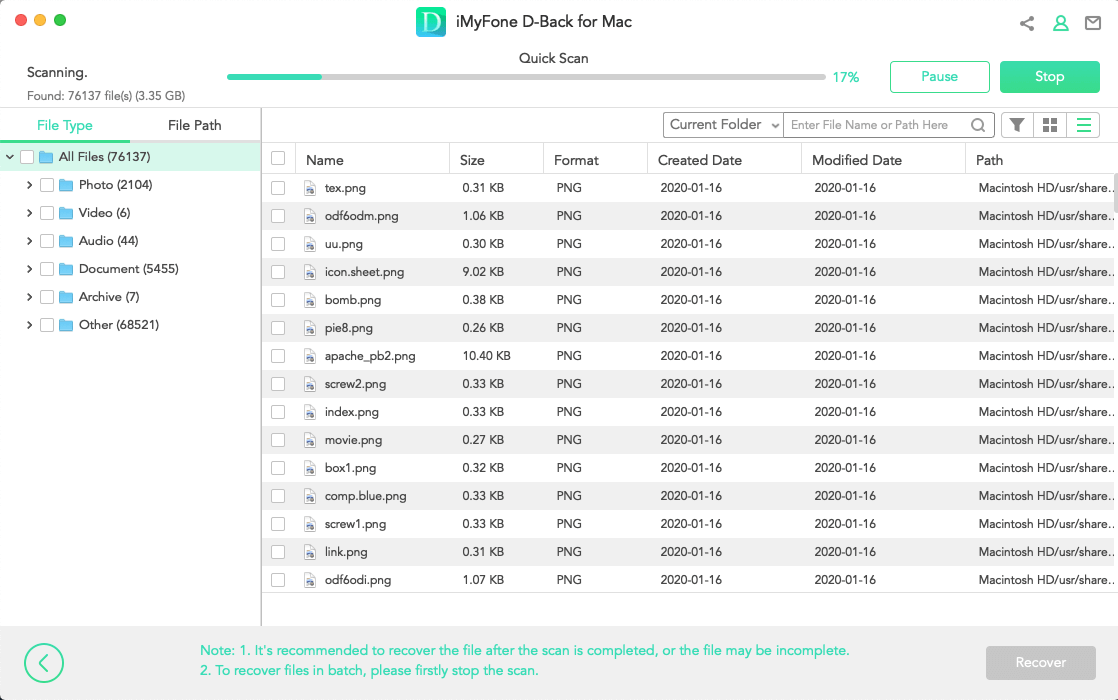Go back with the circular arrow button
This screenshot has width=1118, height=700.
[43, 663]
